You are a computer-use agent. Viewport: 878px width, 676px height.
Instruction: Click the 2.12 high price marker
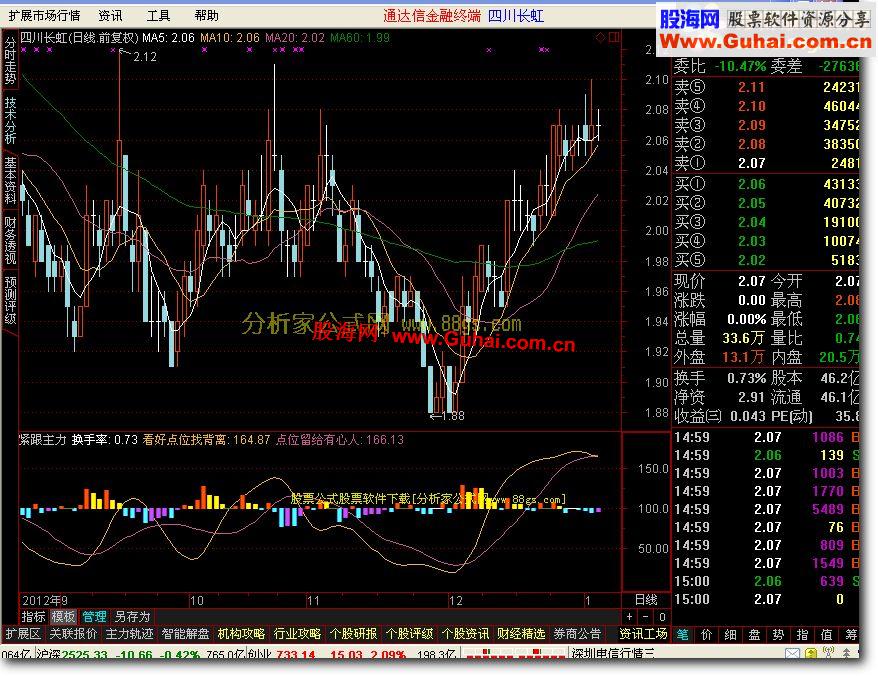(145, 57)
